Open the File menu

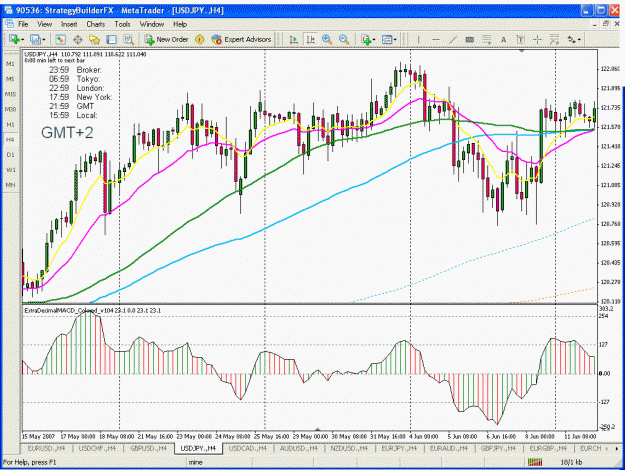click(x=23, y=24)
